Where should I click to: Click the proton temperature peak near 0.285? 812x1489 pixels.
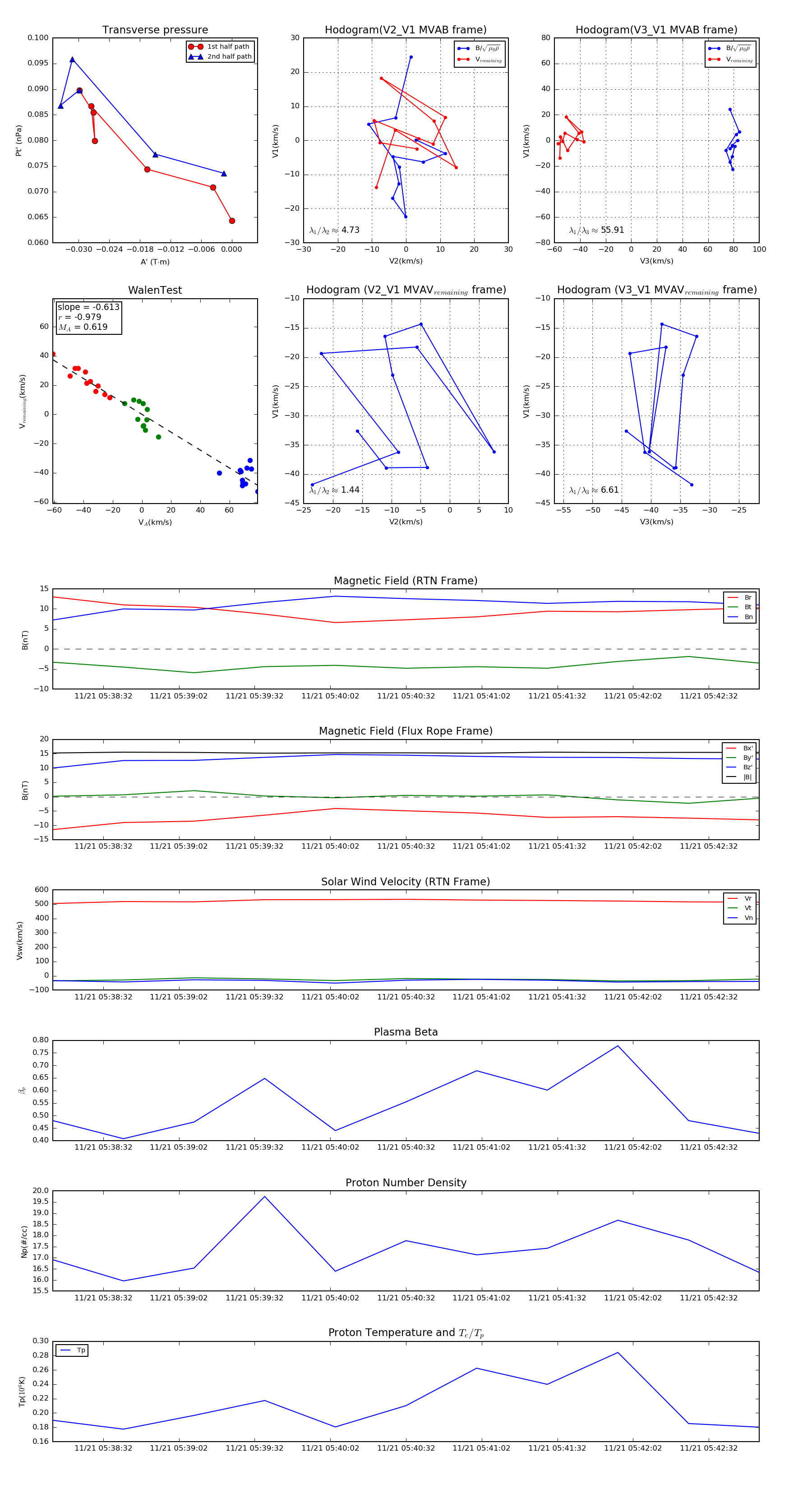618,1353
